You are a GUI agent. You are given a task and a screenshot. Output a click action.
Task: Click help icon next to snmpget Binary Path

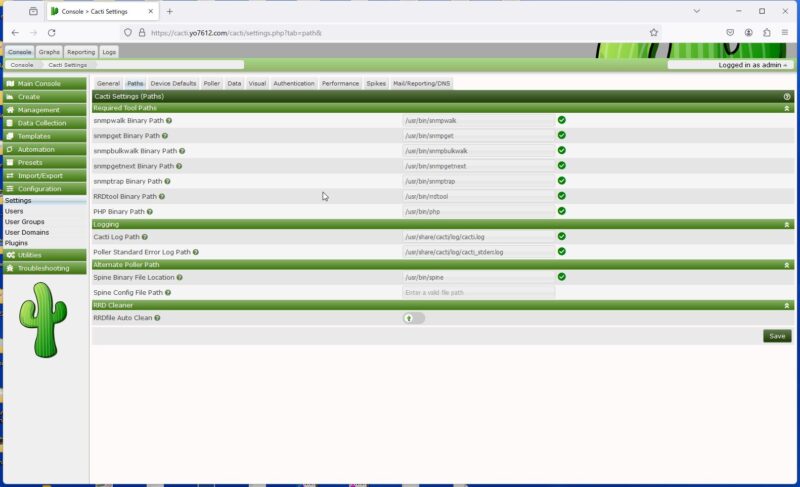click(x=165, y=136)
